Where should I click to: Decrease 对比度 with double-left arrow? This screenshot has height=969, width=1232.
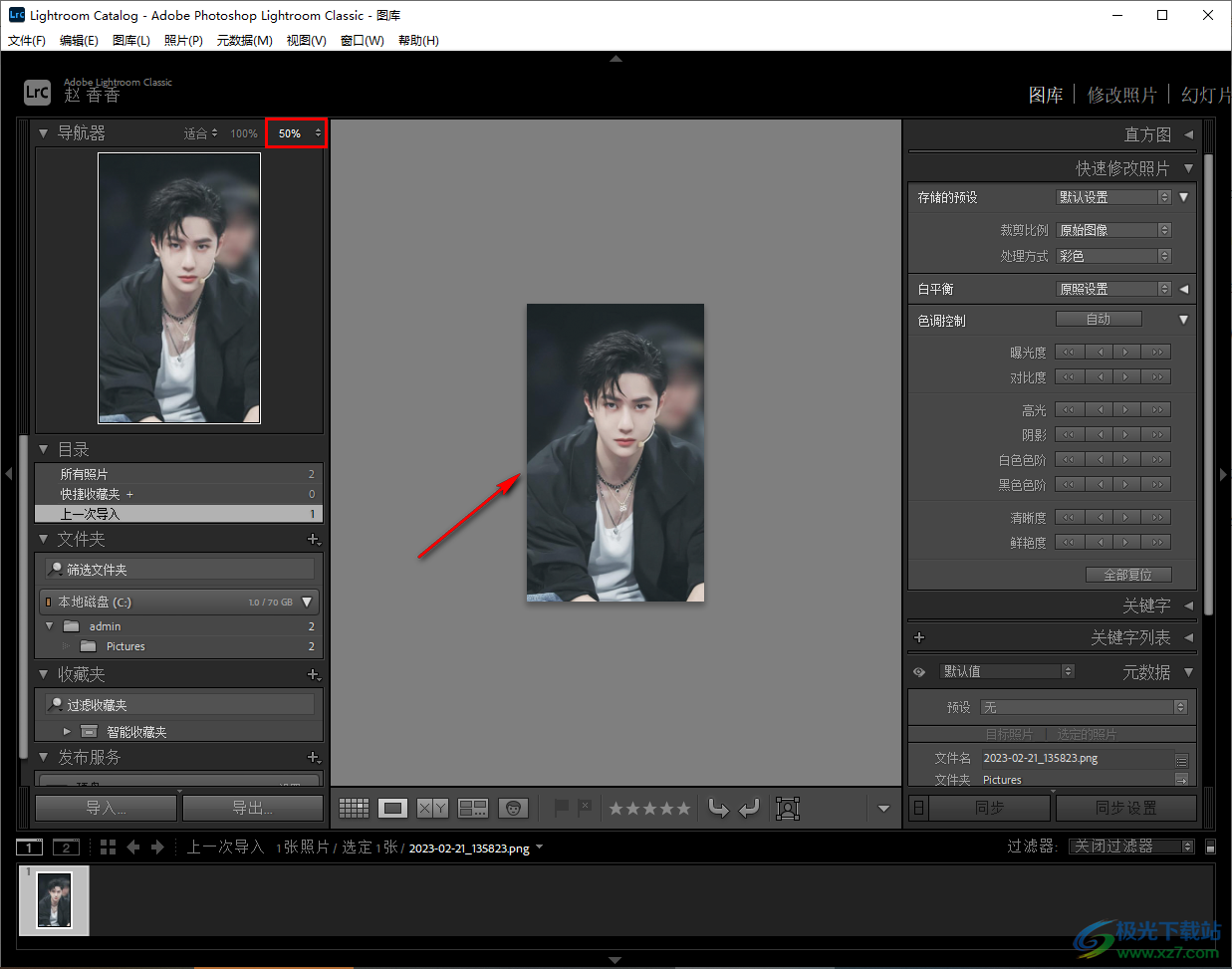click(1069, 376)
